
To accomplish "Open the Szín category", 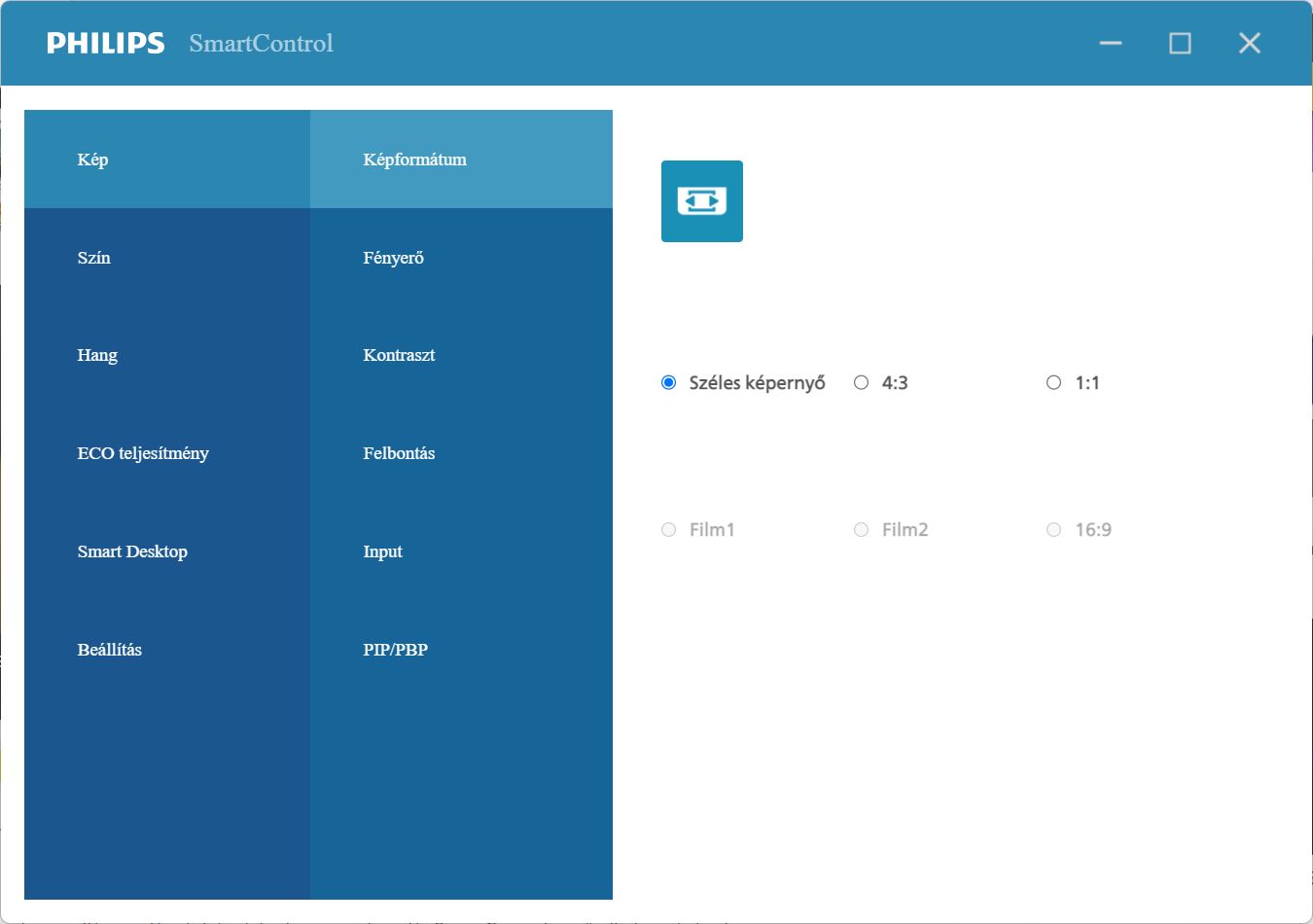I will tap(167, 258).
